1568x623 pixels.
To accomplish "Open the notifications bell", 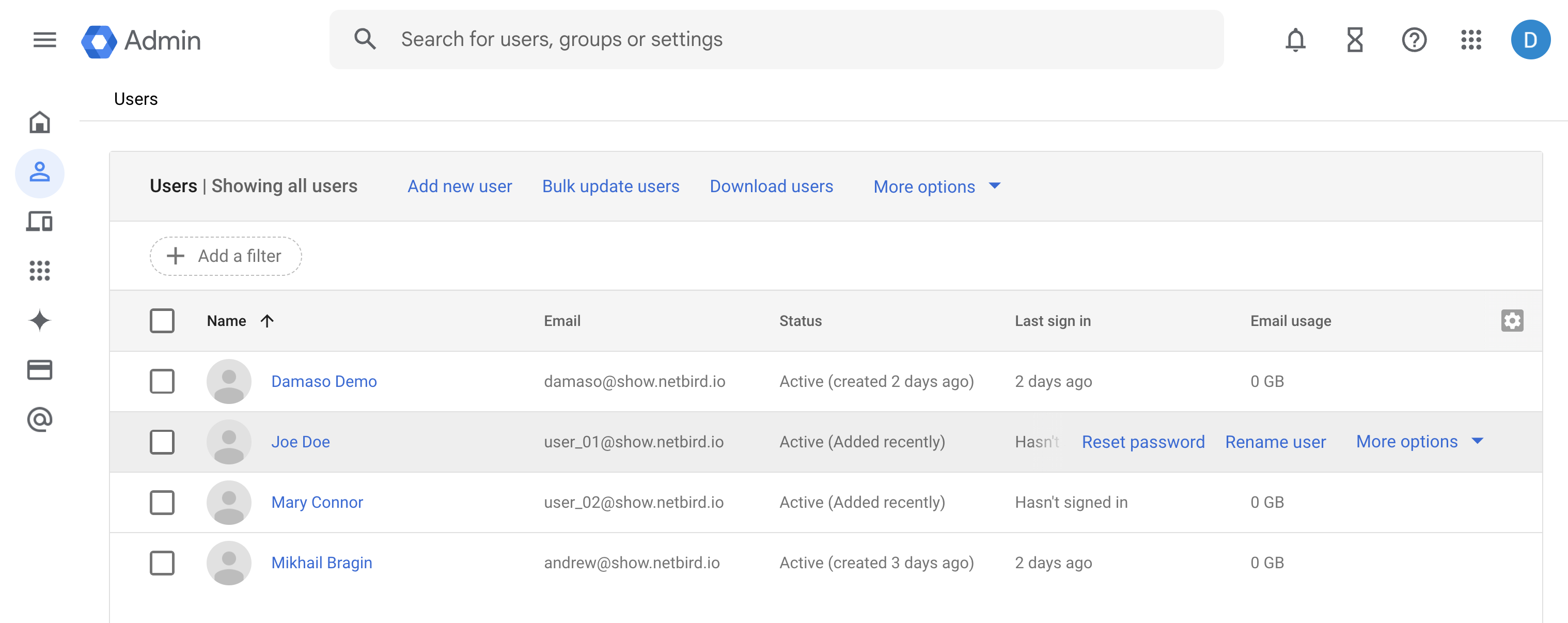I will click(1295, 40).
